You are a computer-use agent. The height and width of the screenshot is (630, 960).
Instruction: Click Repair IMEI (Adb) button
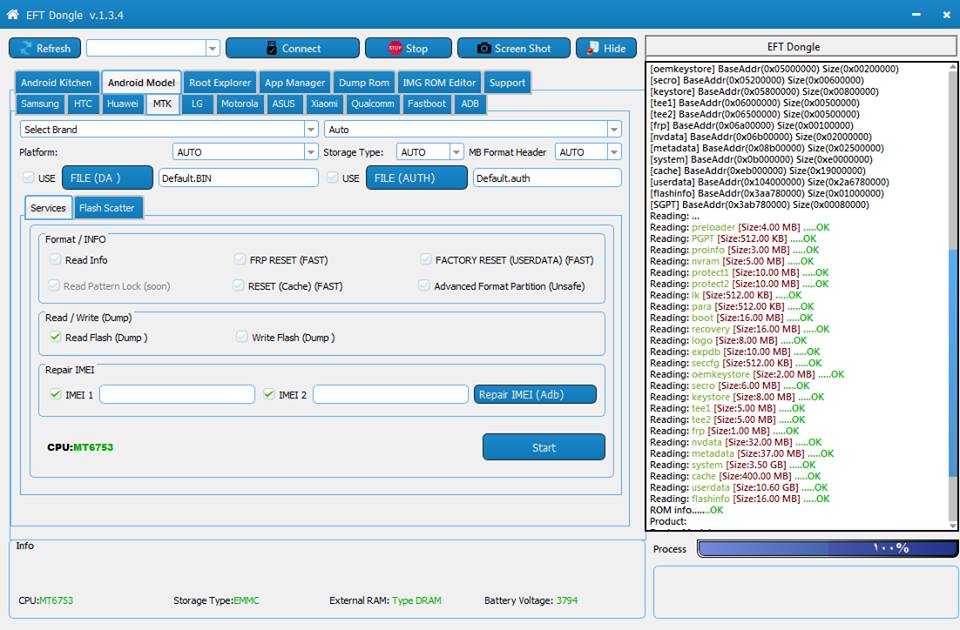(535, 394)
